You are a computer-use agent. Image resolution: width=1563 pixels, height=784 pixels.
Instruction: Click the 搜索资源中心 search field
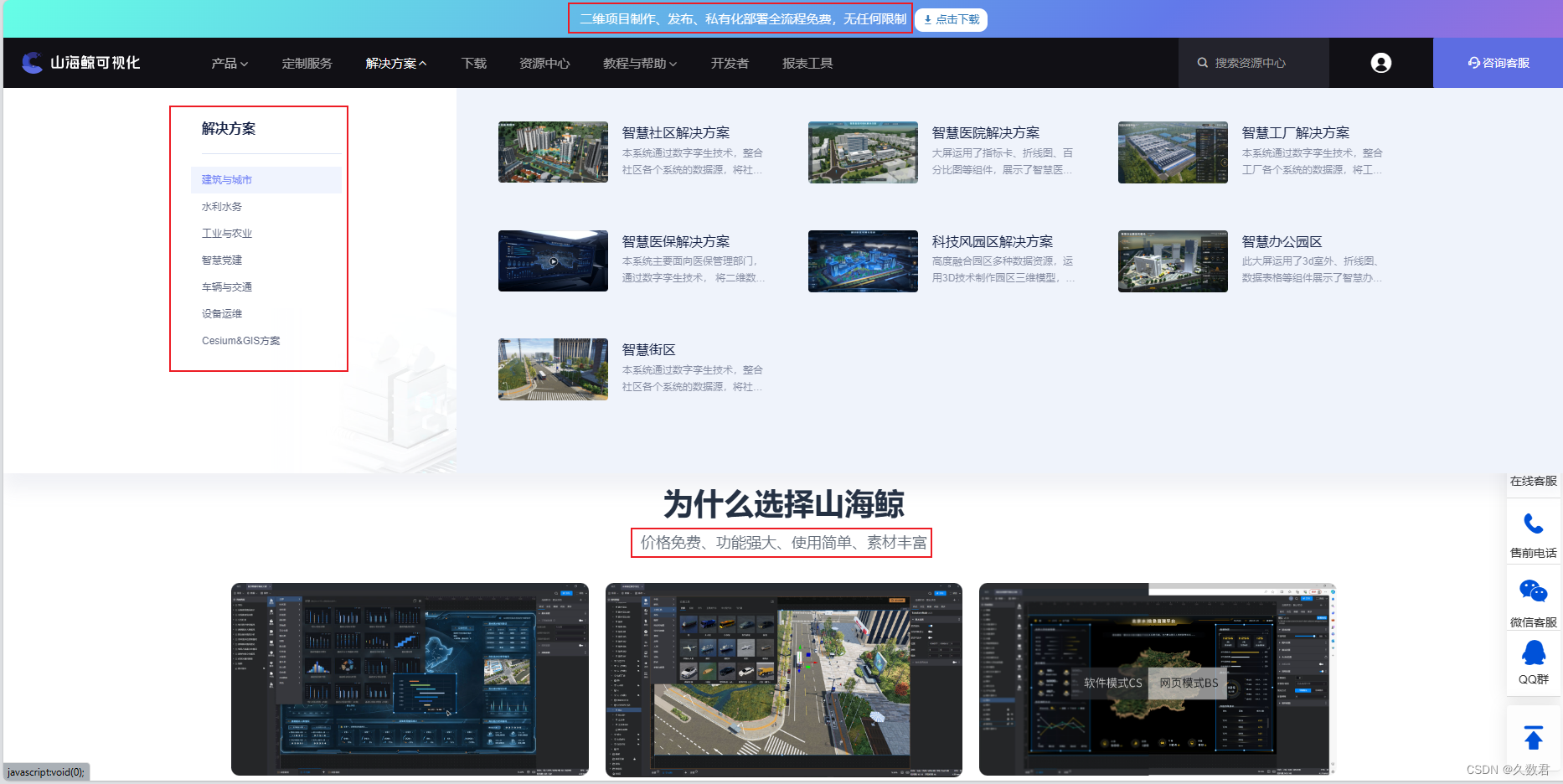1254,63
